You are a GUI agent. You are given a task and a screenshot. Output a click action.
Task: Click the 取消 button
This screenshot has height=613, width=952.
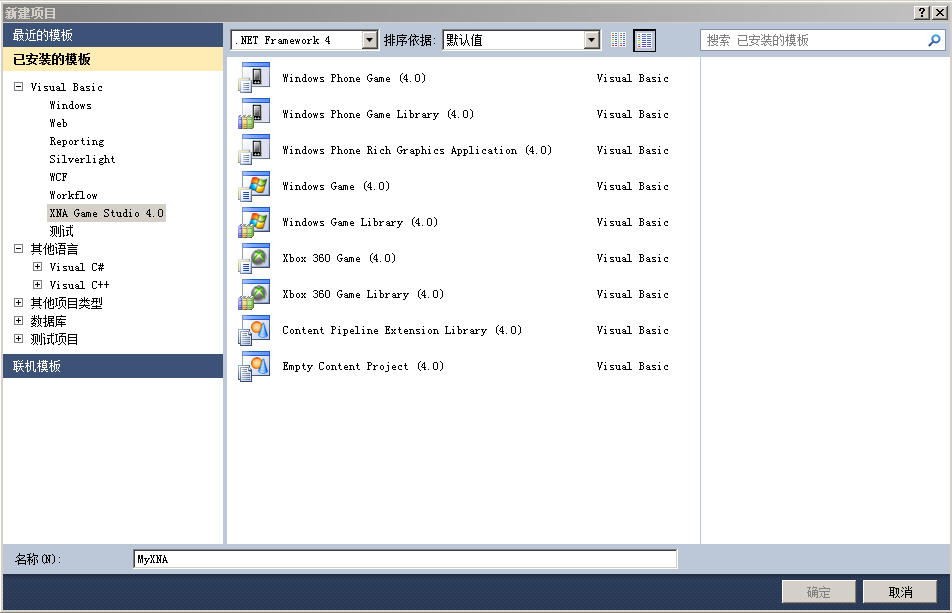[900, 592]
